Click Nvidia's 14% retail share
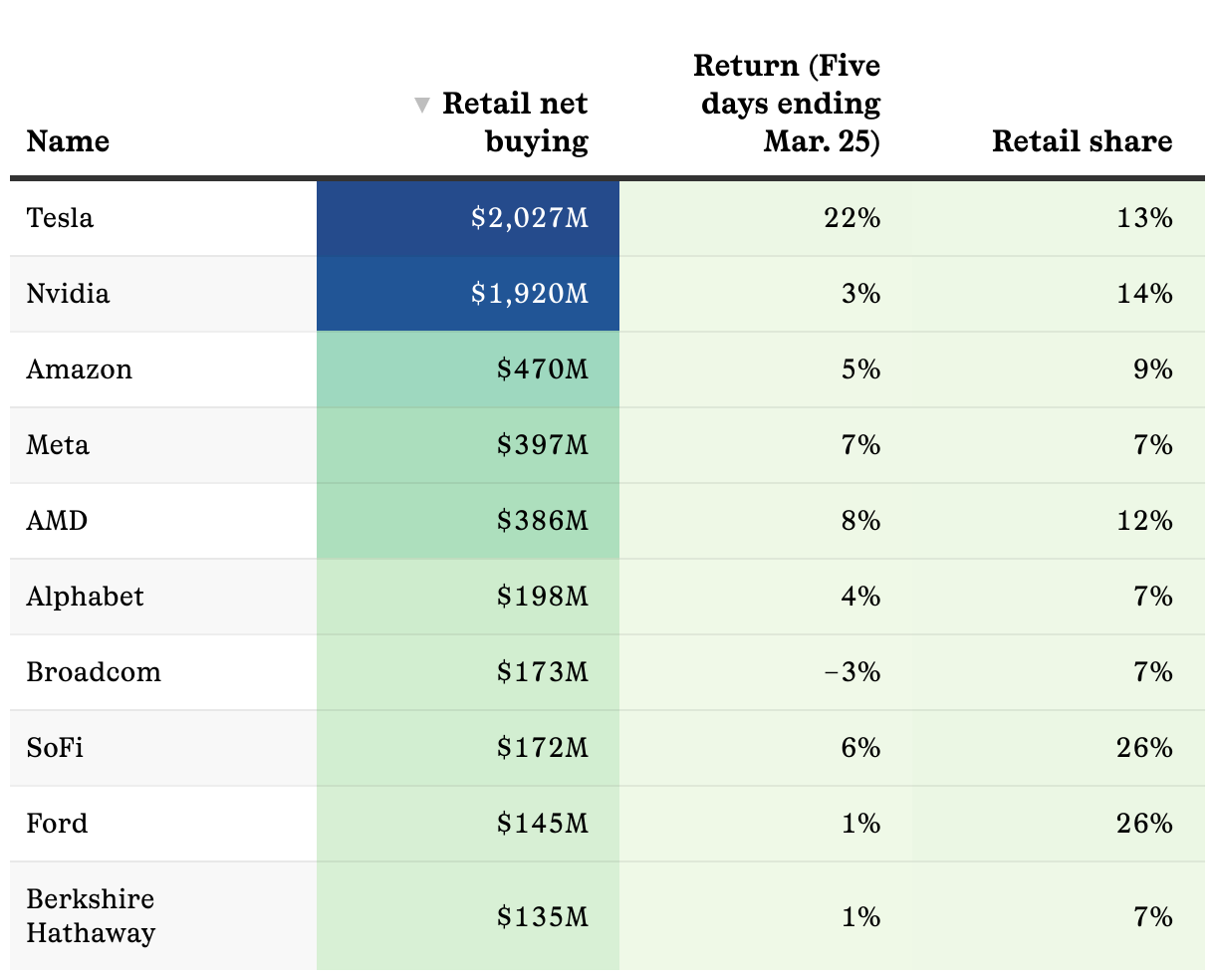Image resolution: width=1215 pixels, height=980 pixels. [1145, 294]
